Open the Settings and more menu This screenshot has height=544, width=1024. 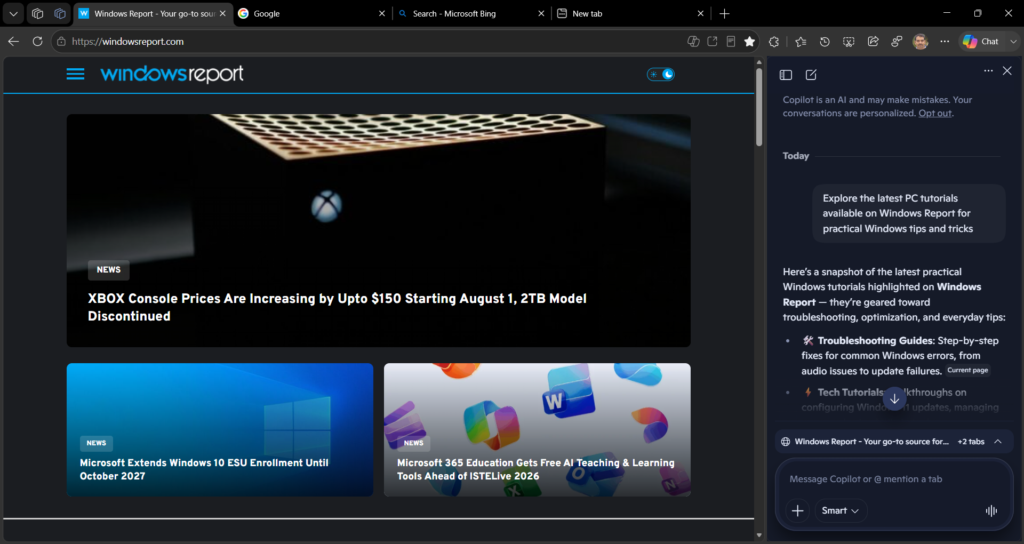pyautogui.click(x=944, y=41)
